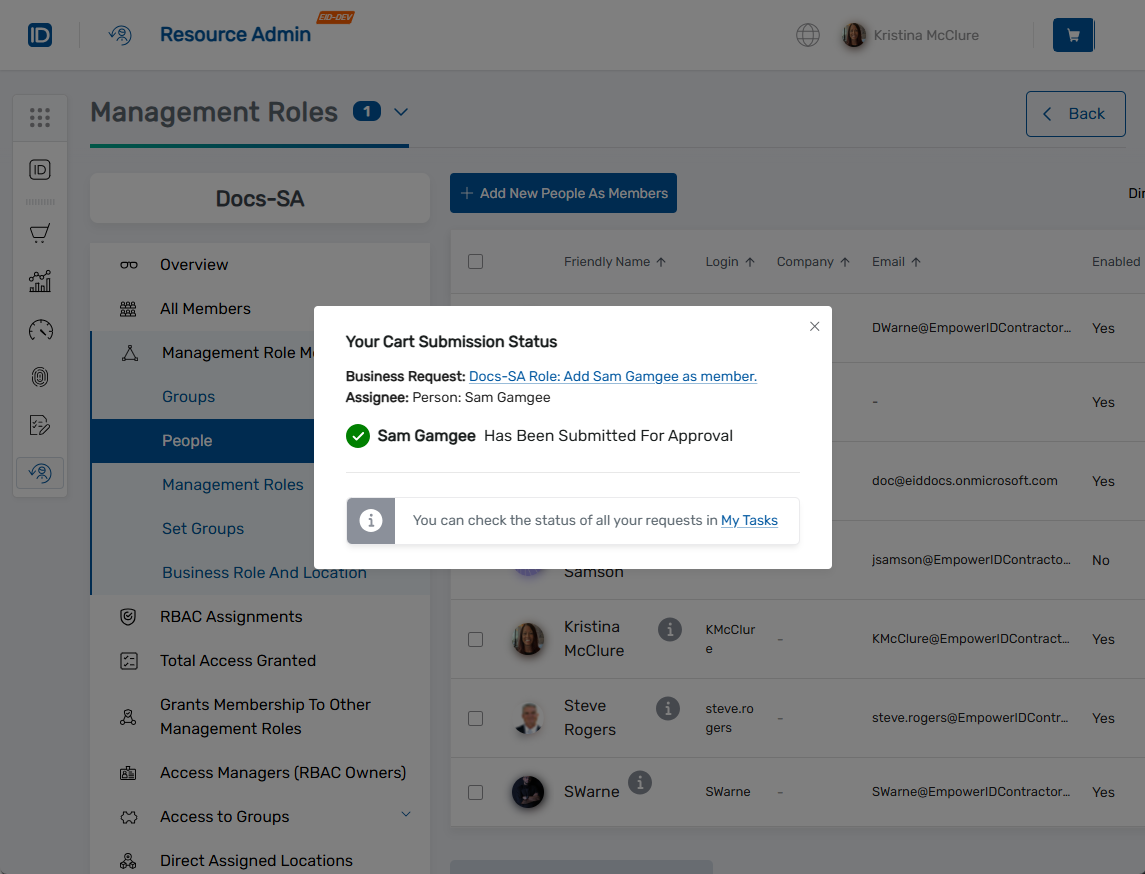1145x874 pixels.
Task: Select the ID badge sidebar icon
Action: 40,169
